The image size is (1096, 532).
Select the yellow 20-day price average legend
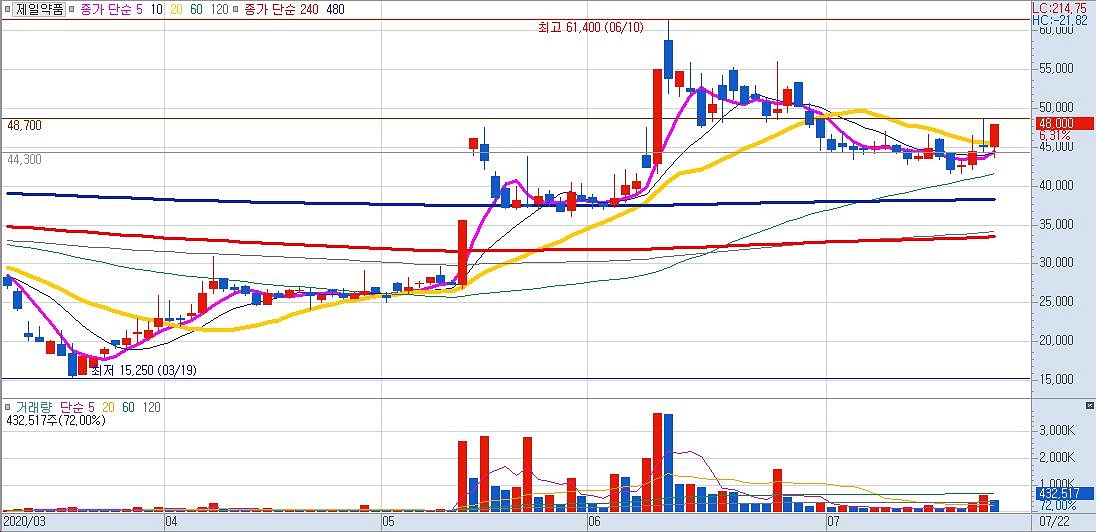coord(178,9)
